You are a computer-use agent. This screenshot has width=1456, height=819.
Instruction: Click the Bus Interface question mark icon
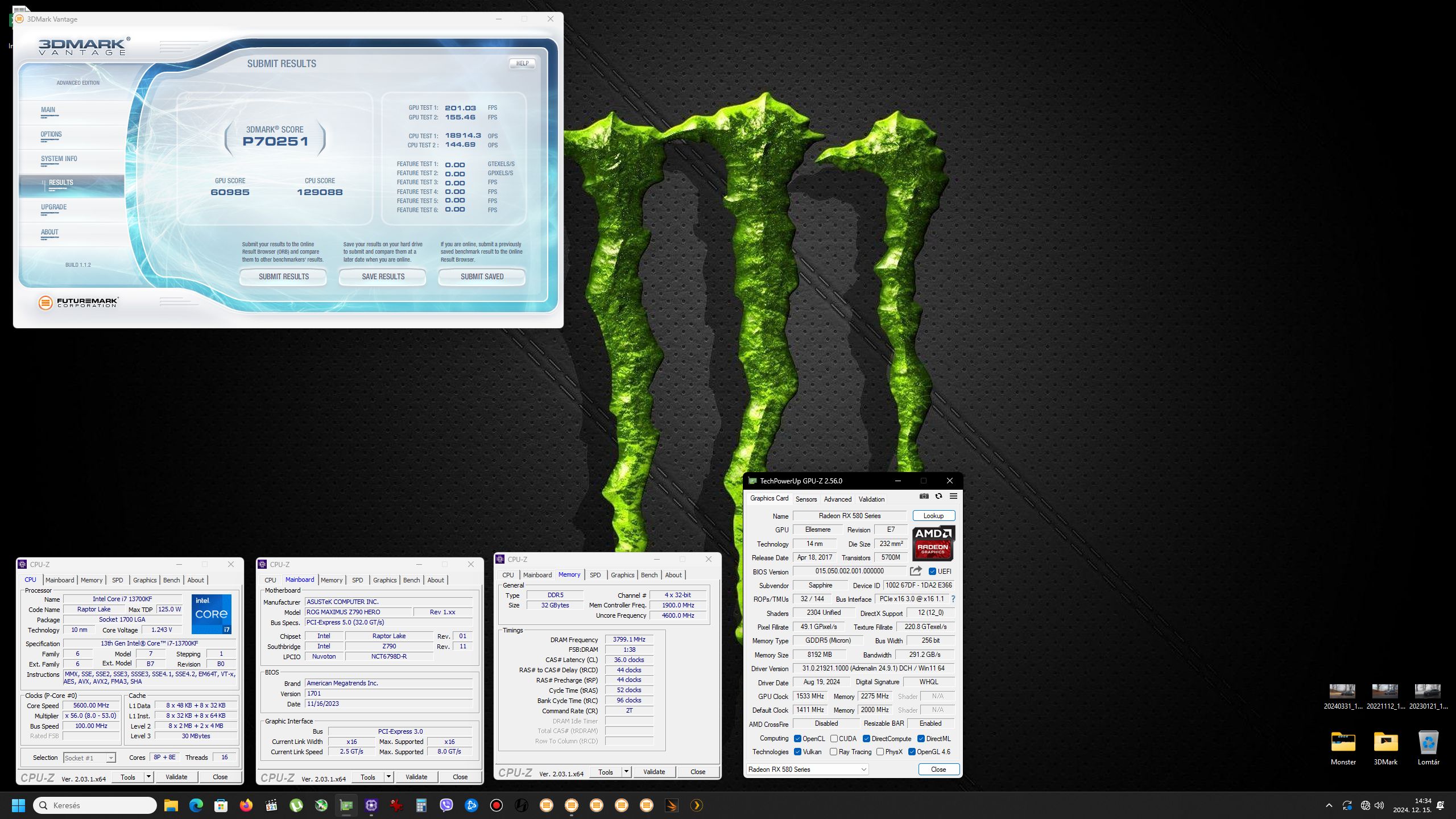(x=953, y=599)
